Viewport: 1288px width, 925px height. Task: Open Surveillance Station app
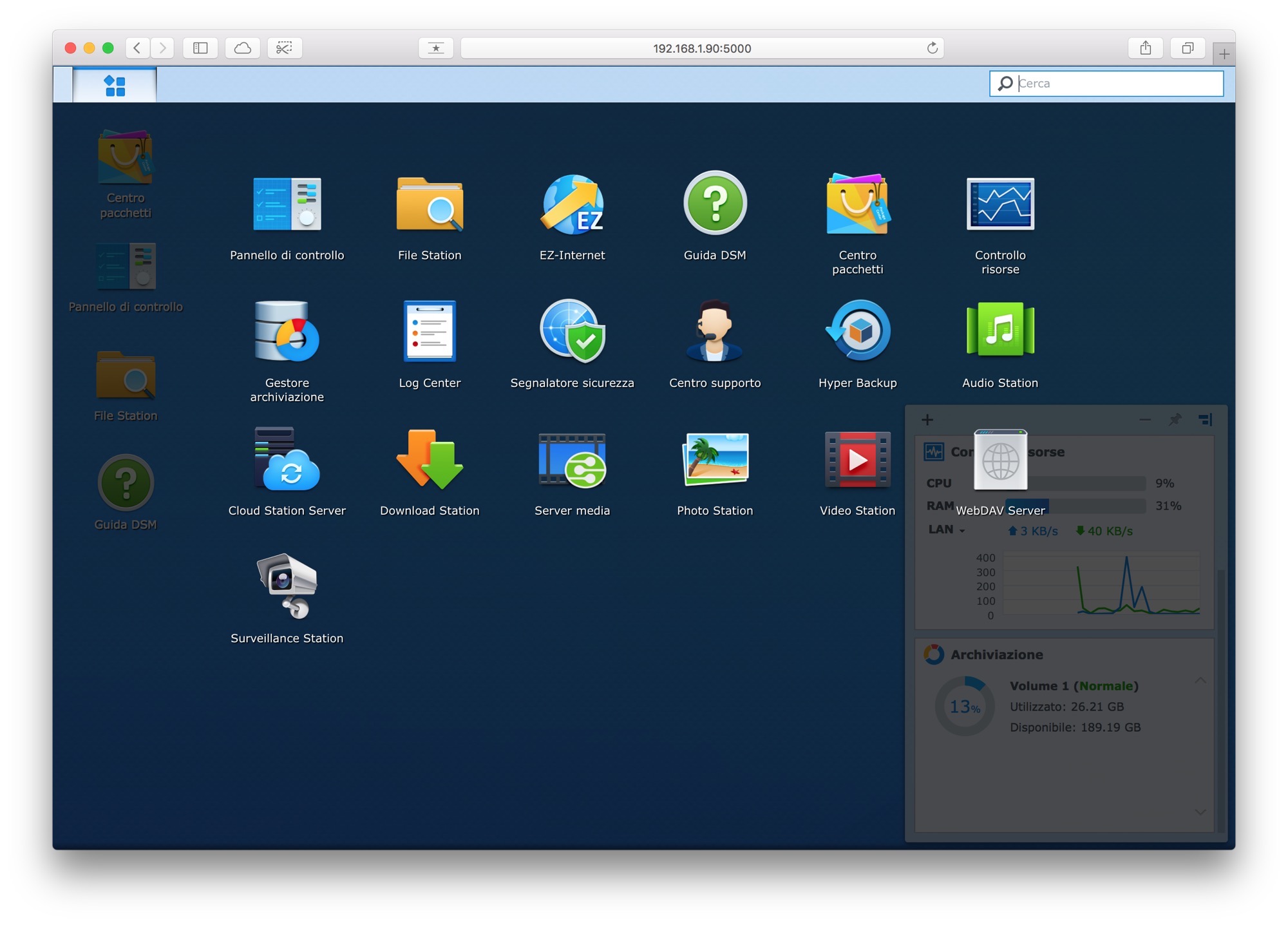click(x=287, y=587)
